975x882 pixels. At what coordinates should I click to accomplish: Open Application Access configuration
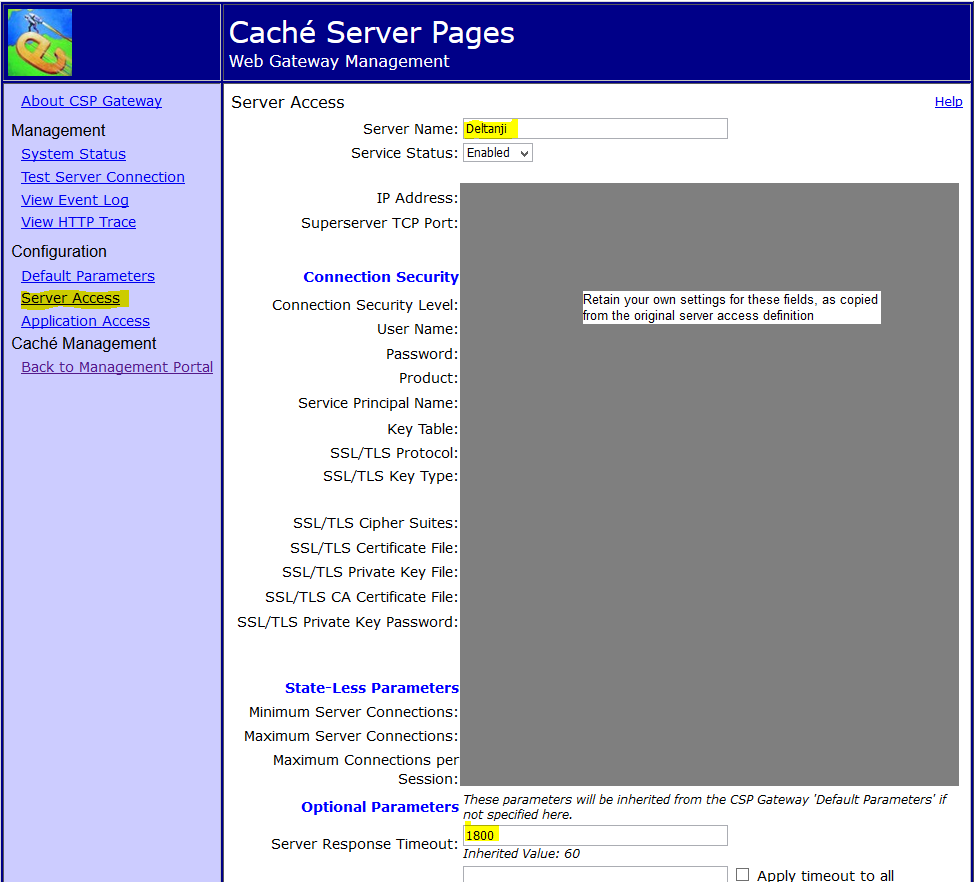[85, 321]
